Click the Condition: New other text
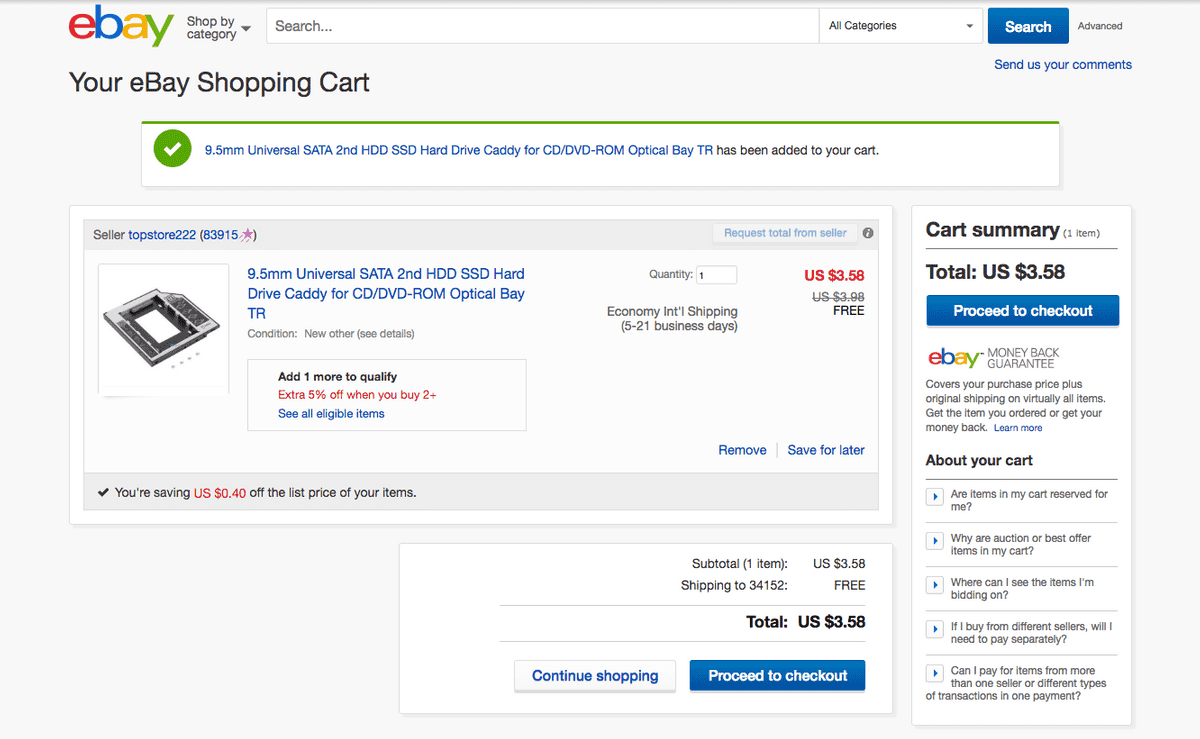Viewport: 1200px width, 739px height. point(331,333)
